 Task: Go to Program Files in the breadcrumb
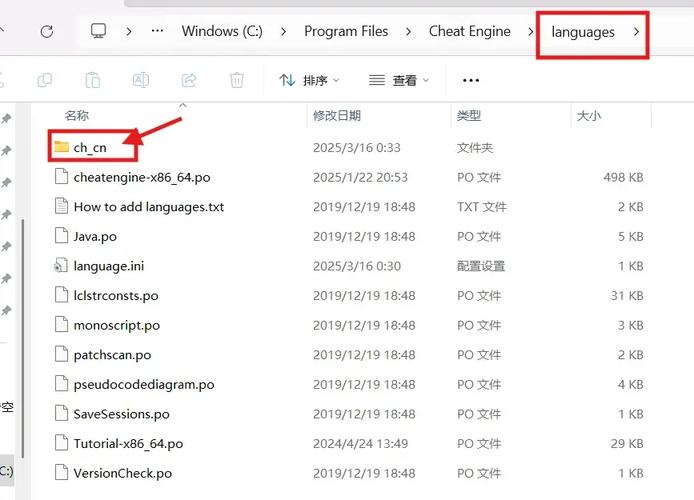pos(346,31)
